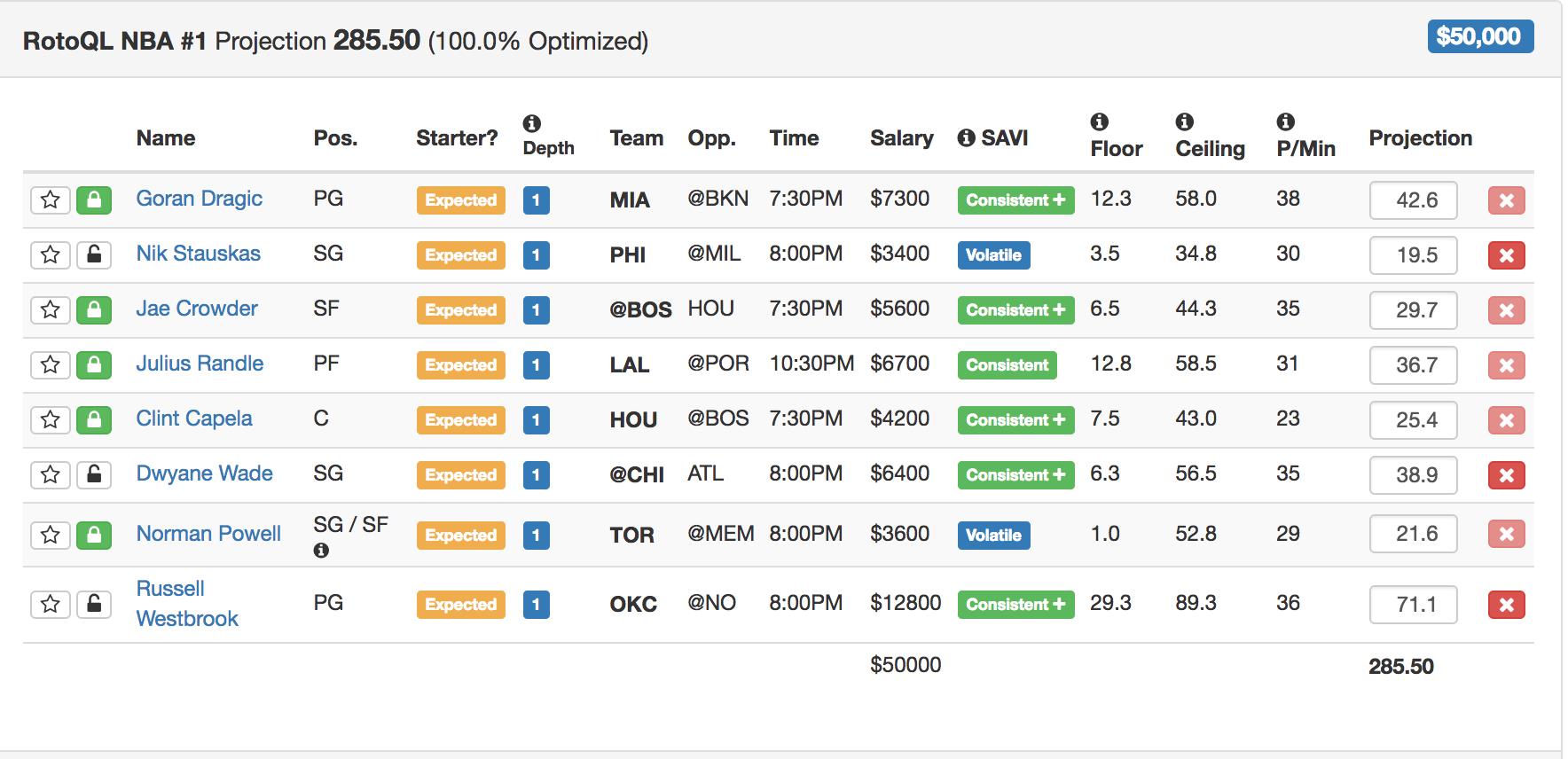
Task: Remove Jae Crowder with red X
Action: 1507,310
